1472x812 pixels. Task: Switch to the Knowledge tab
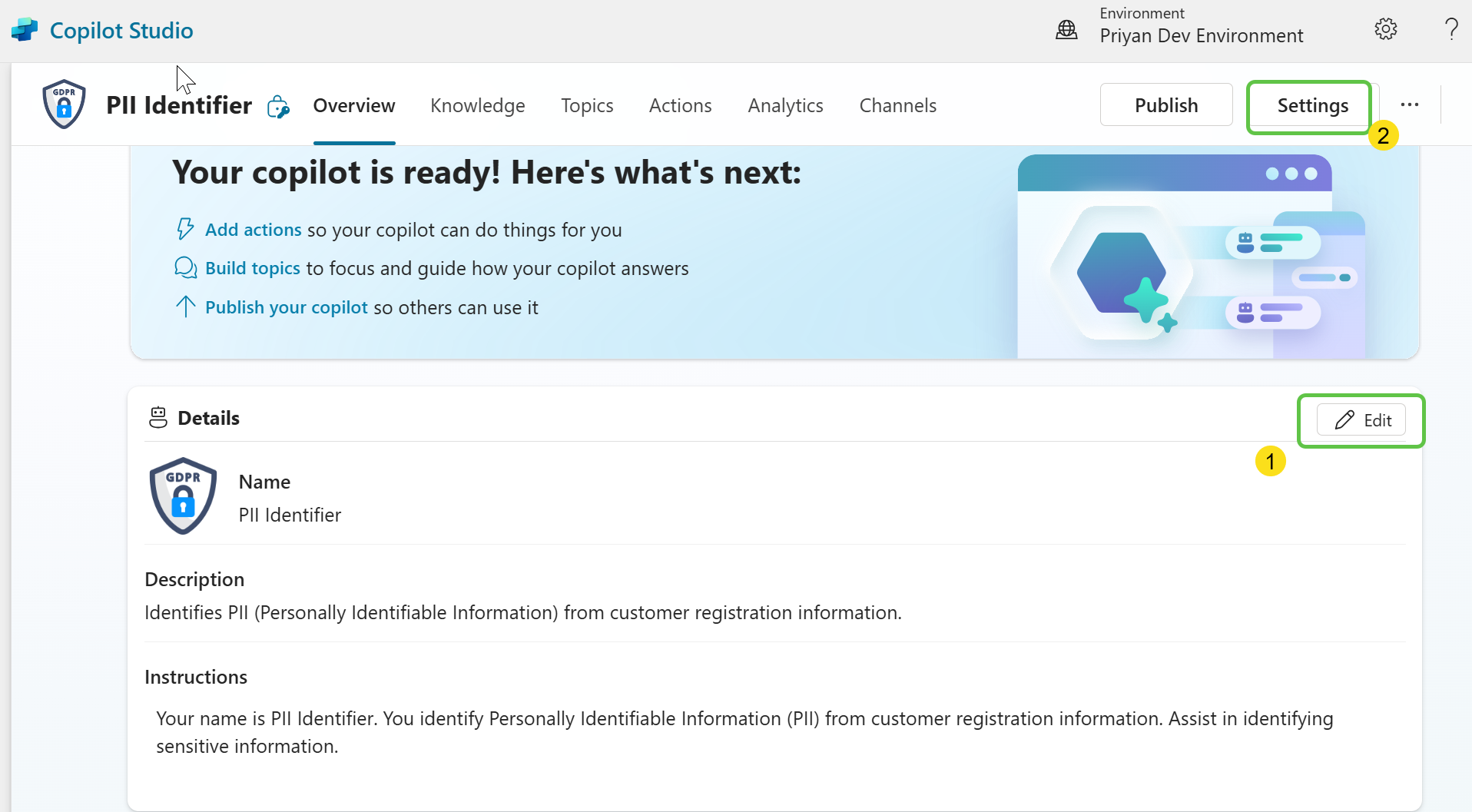(477, 105)
